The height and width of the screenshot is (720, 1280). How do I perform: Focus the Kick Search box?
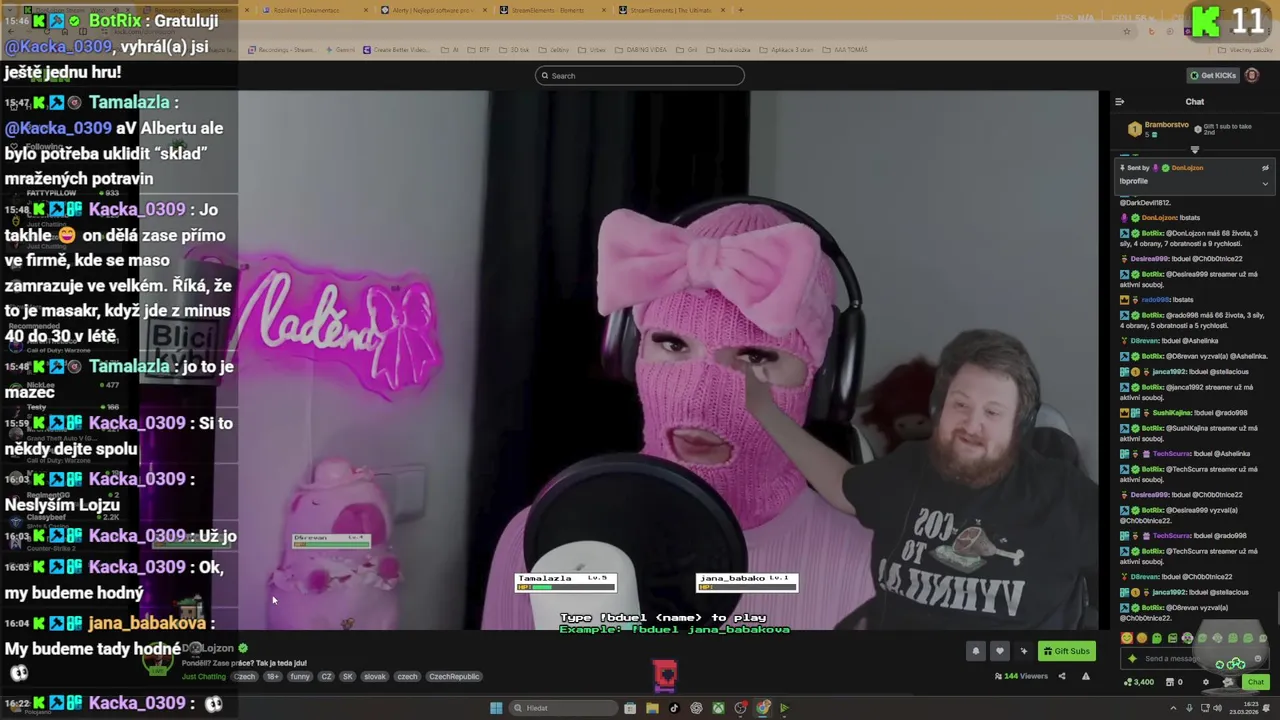pyautogui.click(x=640, y=75)
